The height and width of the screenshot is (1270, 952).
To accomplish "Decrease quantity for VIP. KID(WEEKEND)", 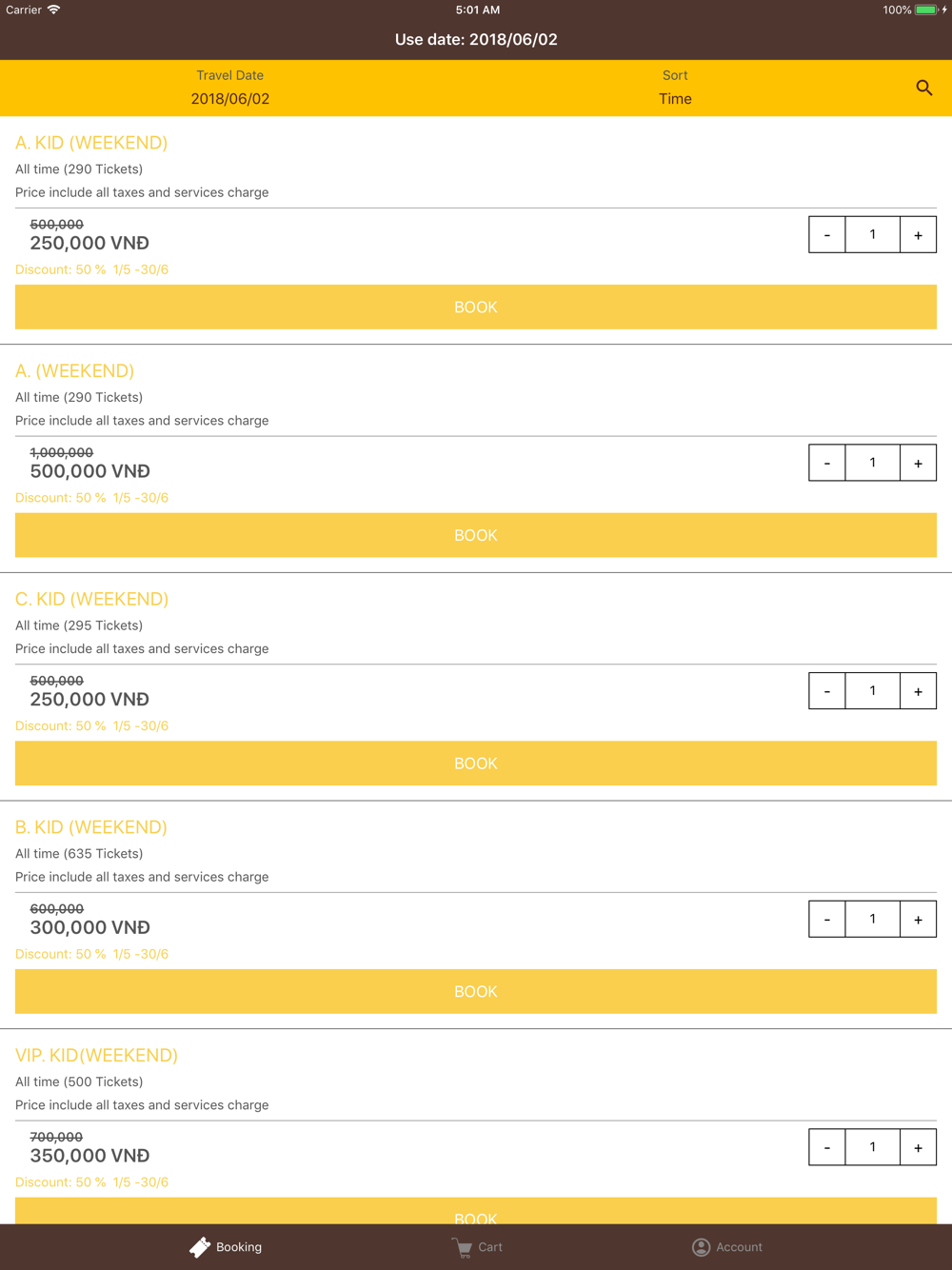I will pos(827,1147).
